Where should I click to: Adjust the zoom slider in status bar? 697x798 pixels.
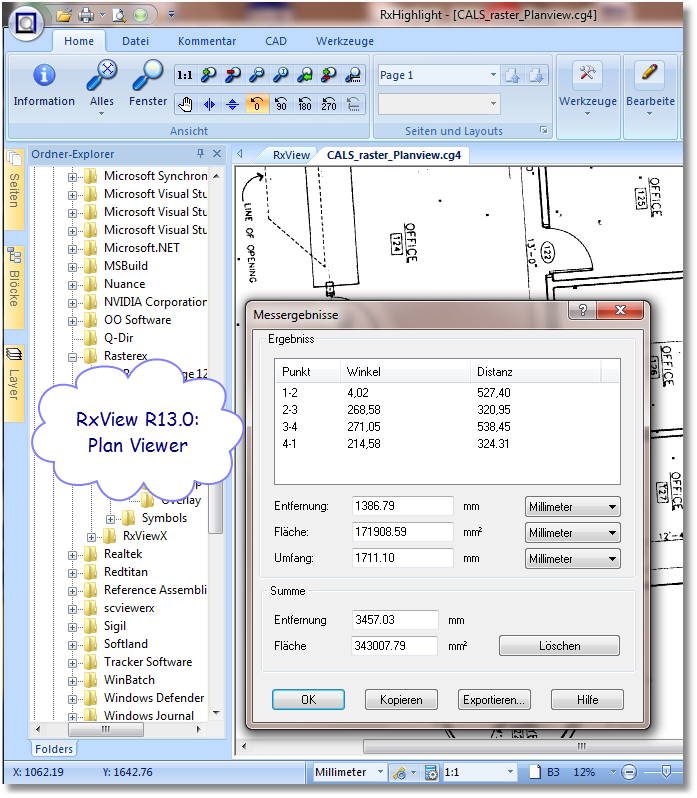tap(665, 772)
